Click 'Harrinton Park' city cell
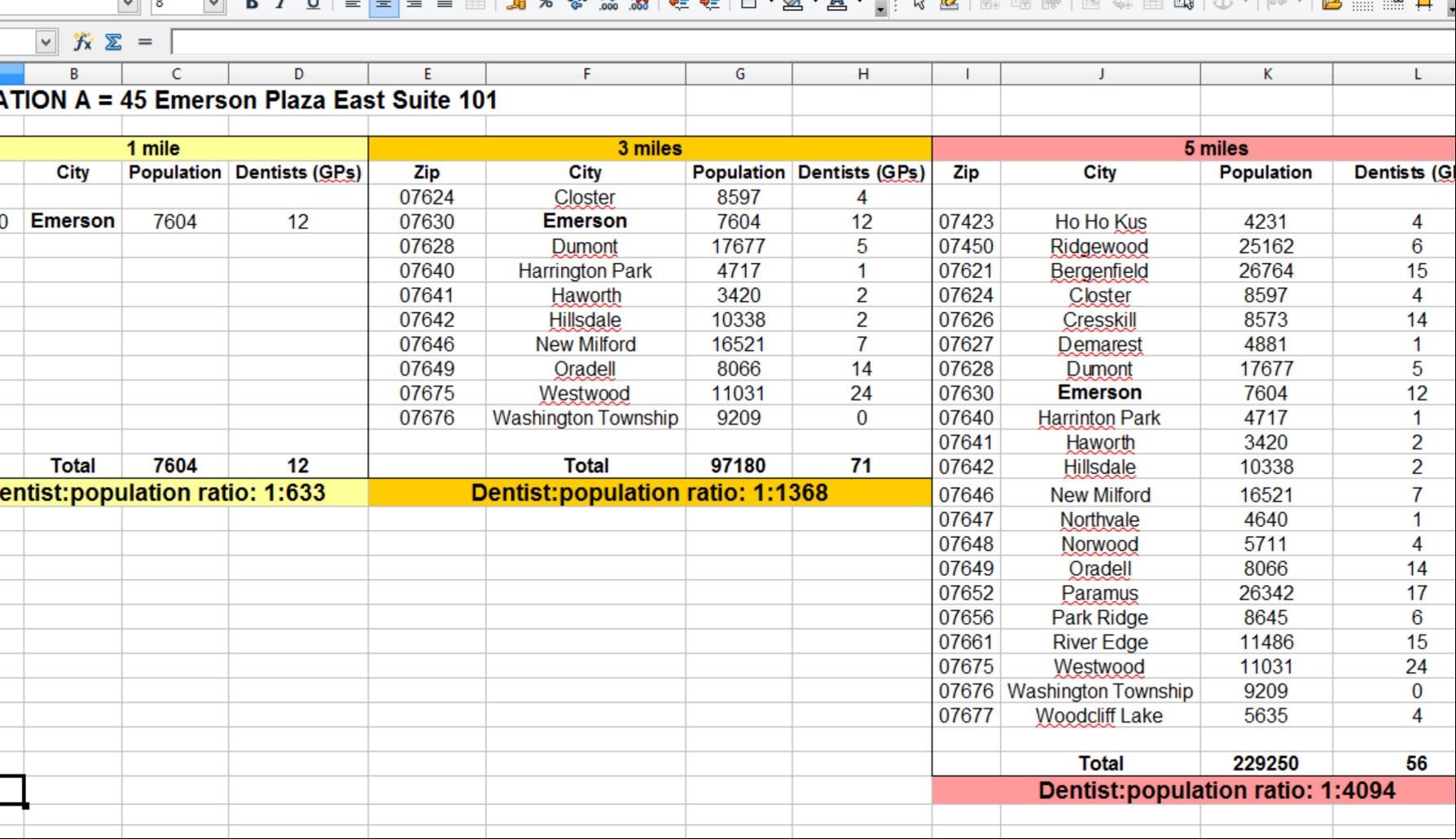1456x839 pixels. pyautogui.click(x=1100, y=418)
